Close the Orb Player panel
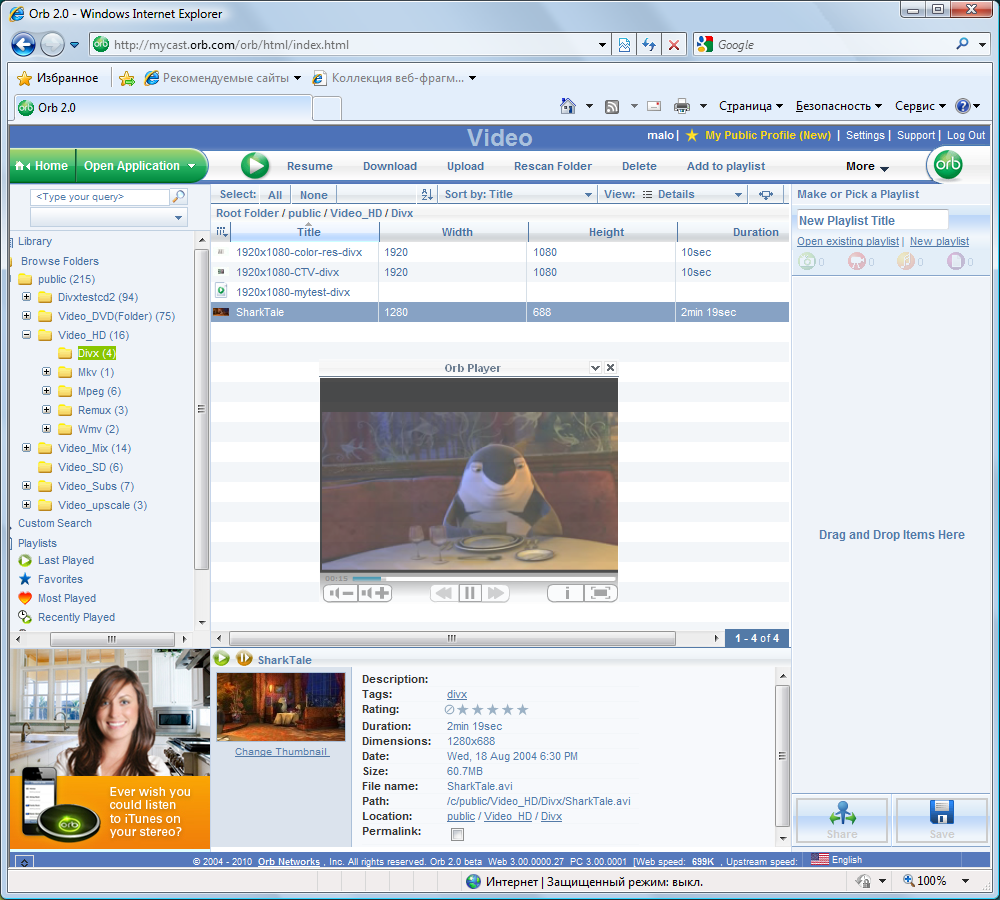 pos(610,367)
